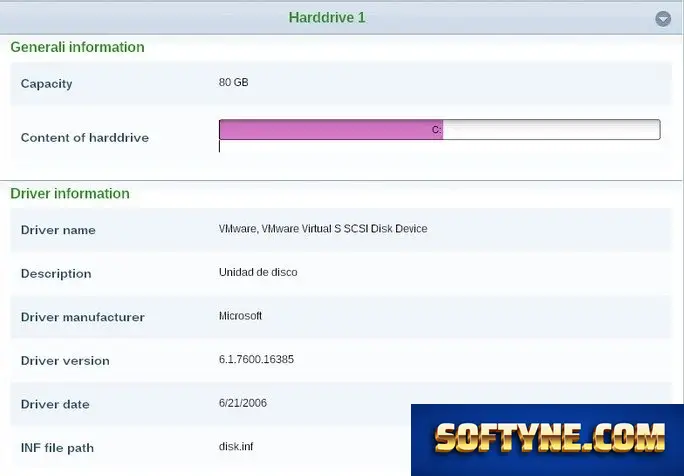684x476 pixels.
Task: Click the Harddrive 1 header title
Action: tap(327, 17)
